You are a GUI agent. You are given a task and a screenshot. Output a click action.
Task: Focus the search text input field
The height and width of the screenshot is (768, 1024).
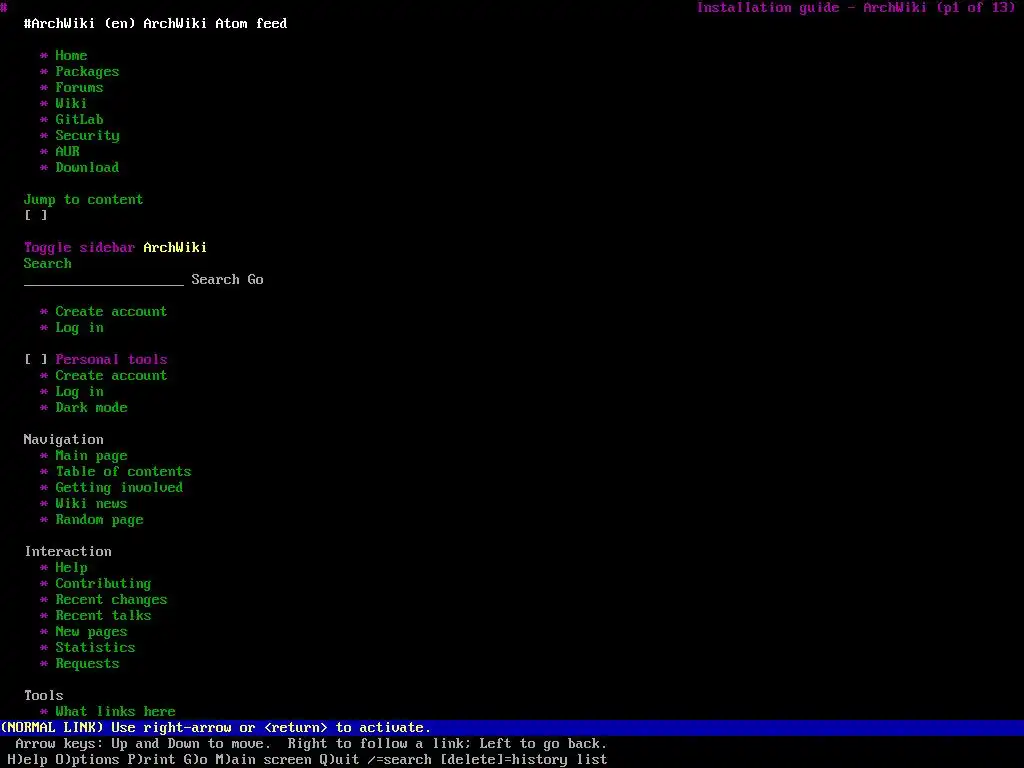pyautogui.click(x=104, y=280)
